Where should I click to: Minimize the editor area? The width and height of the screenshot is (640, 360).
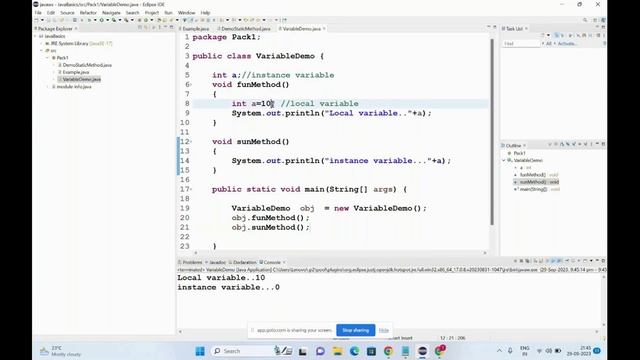pyautogui.click(x=489, y=27)
